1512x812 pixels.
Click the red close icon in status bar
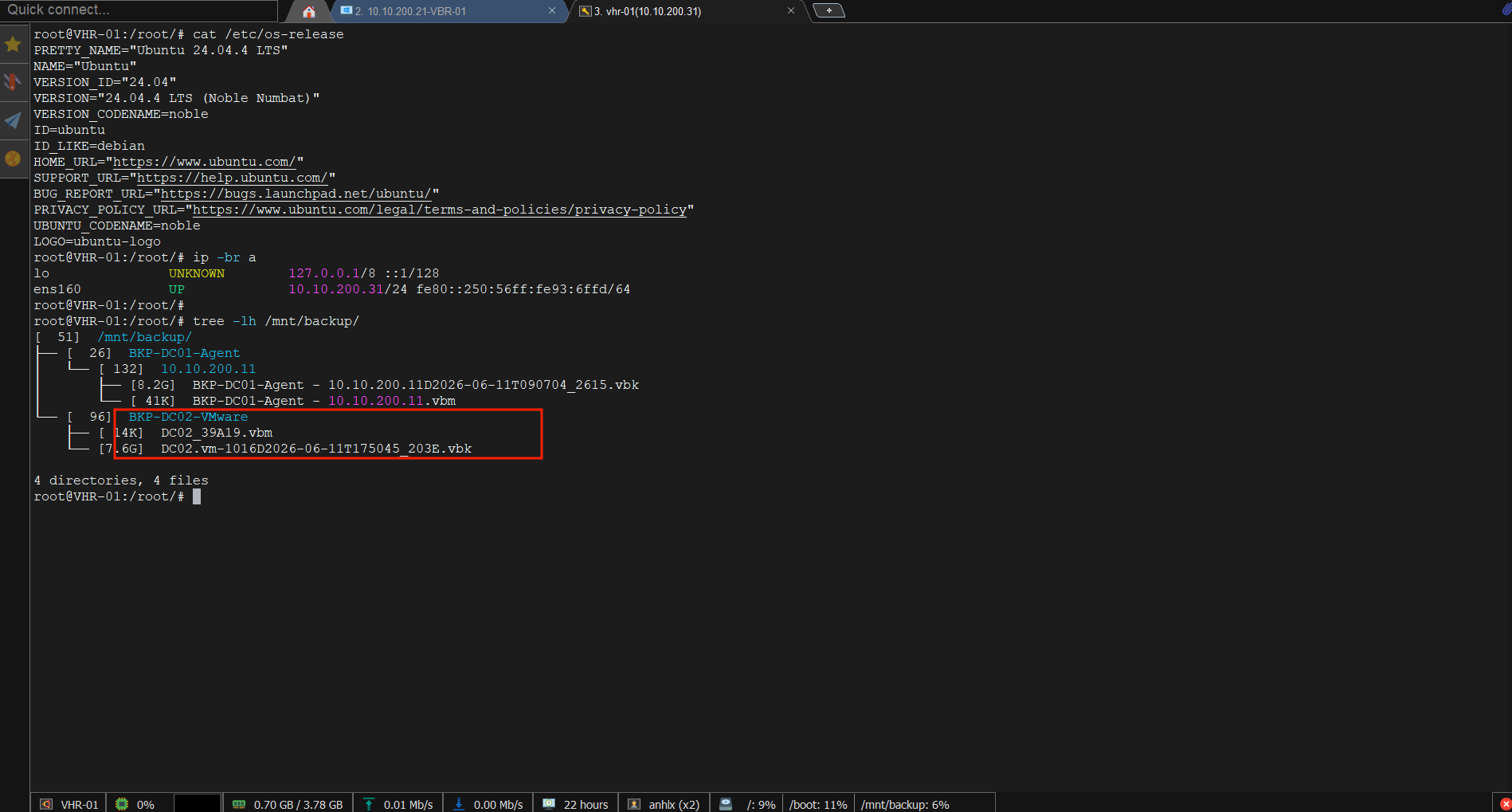(x=1505, y=804)
